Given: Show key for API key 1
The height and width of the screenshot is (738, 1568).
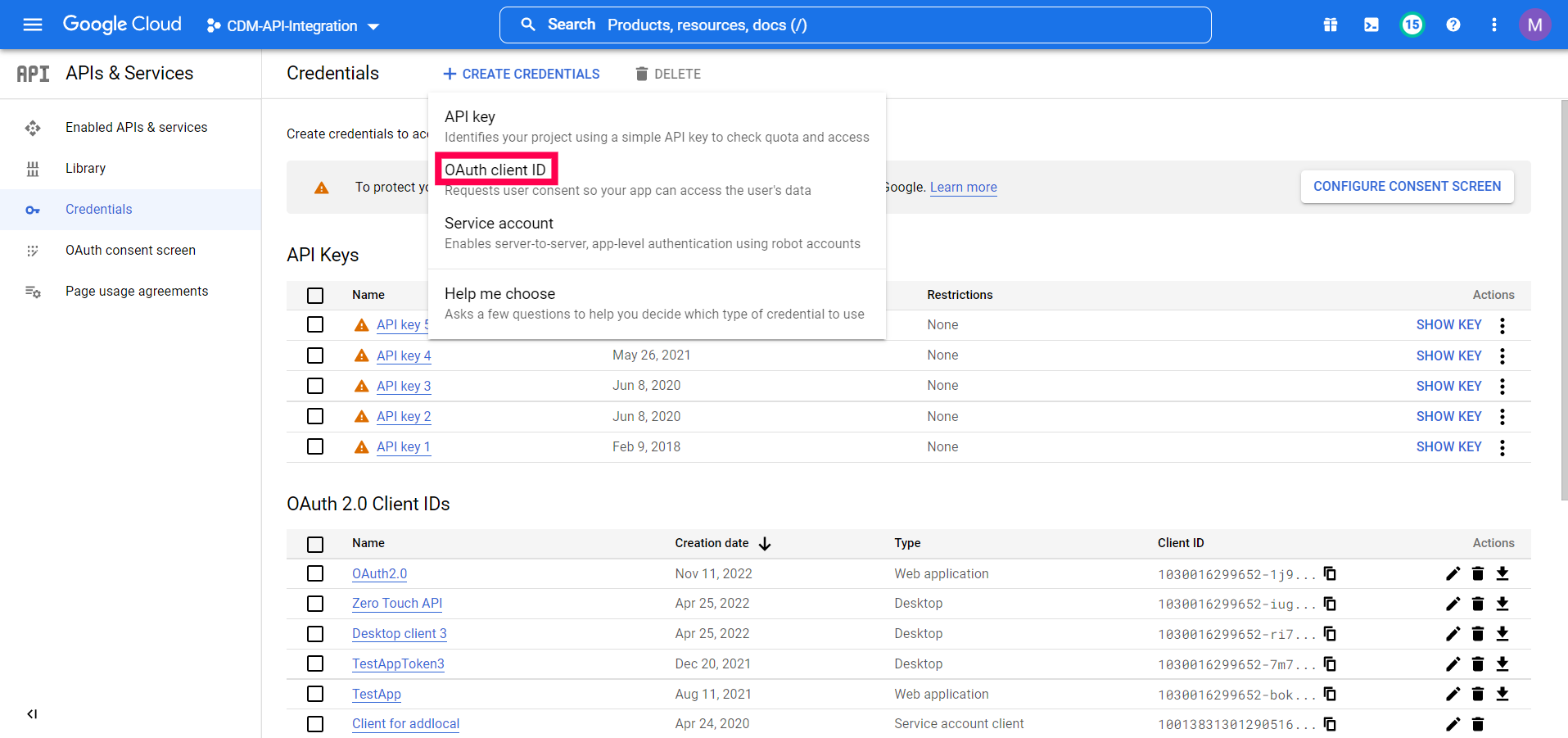Looking at the screenshot, I should click(1449, 446).
